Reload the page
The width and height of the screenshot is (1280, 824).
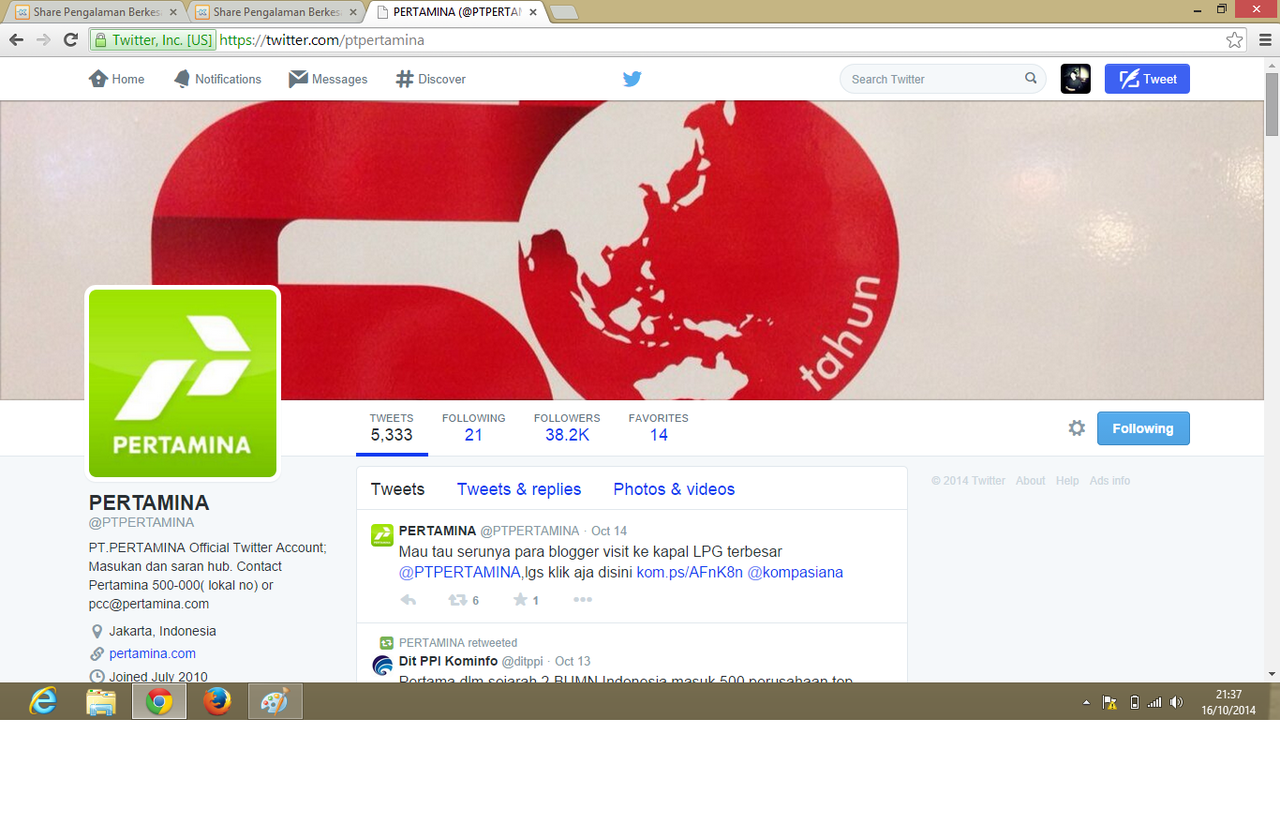70,40
